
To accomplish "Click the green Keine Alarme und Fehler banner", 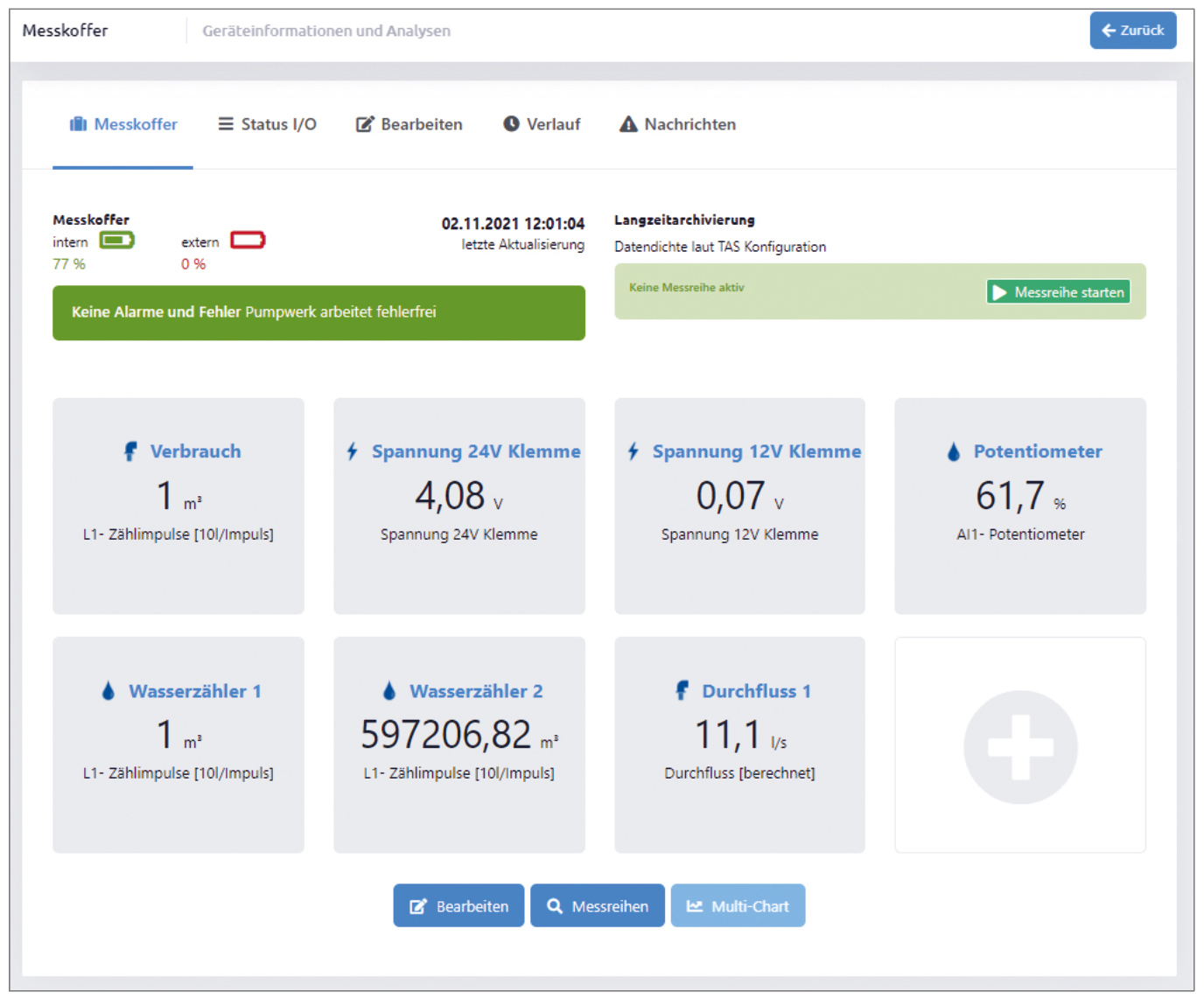I will click(x=318, y=312).
